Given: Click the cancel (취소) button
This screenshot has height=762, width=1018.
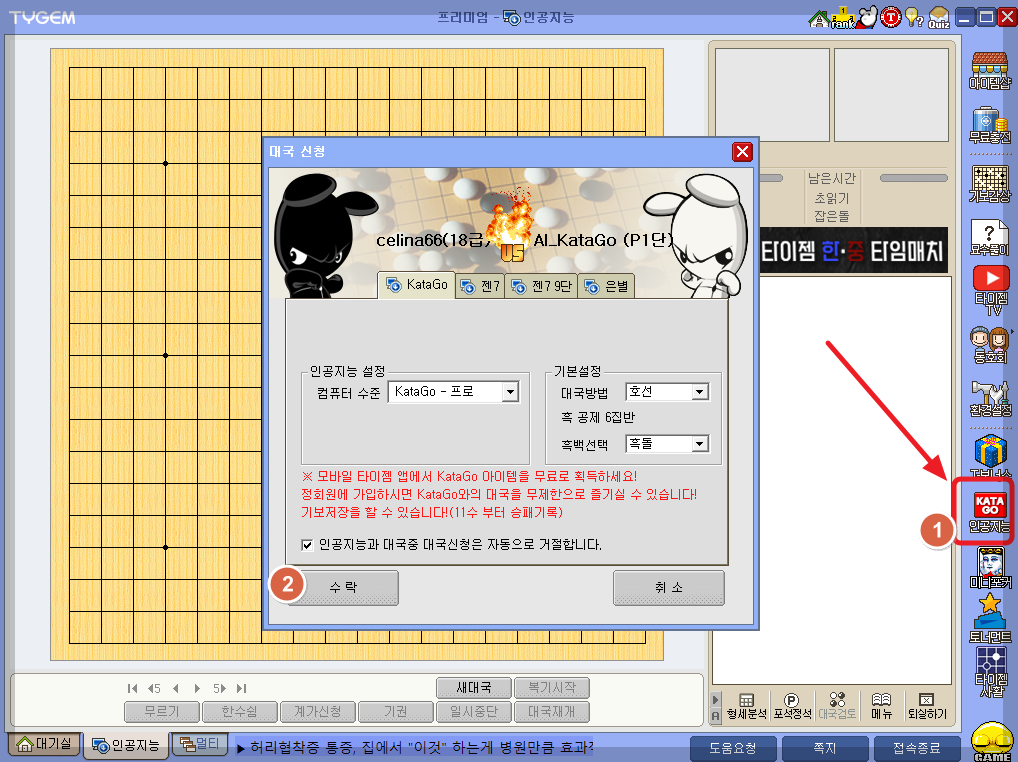Looking at the screenshot, I should click(669, 587).
